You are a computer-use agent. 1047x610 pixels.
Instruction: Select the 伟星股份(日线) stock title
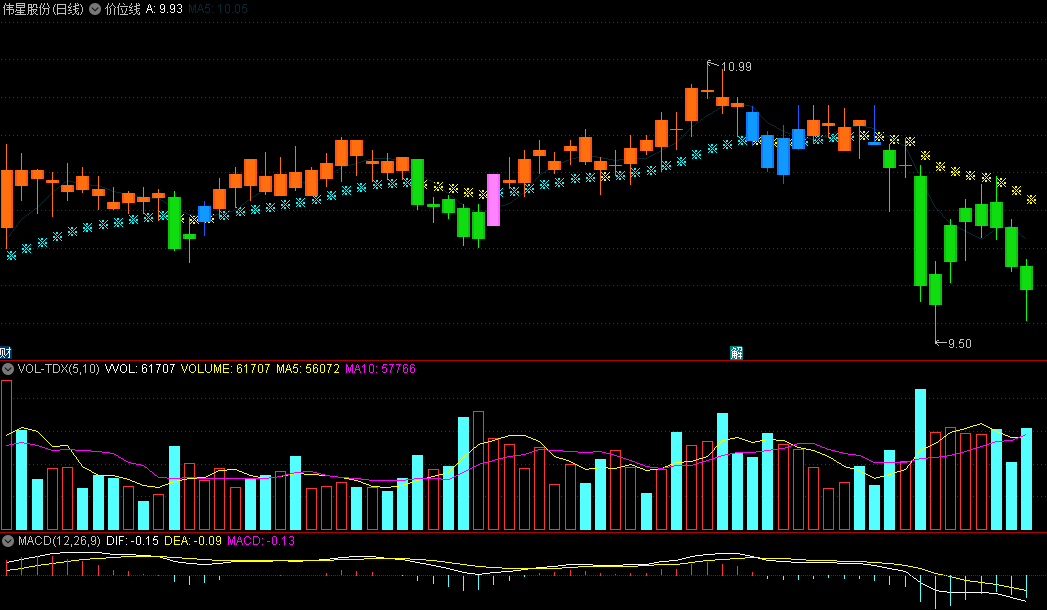43,9
